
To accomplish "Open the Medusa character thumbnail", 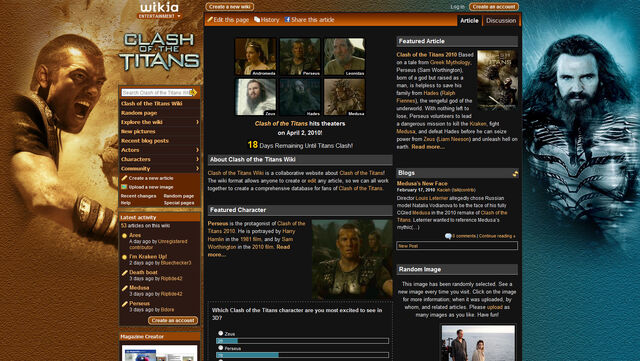I will click(344, 97).
